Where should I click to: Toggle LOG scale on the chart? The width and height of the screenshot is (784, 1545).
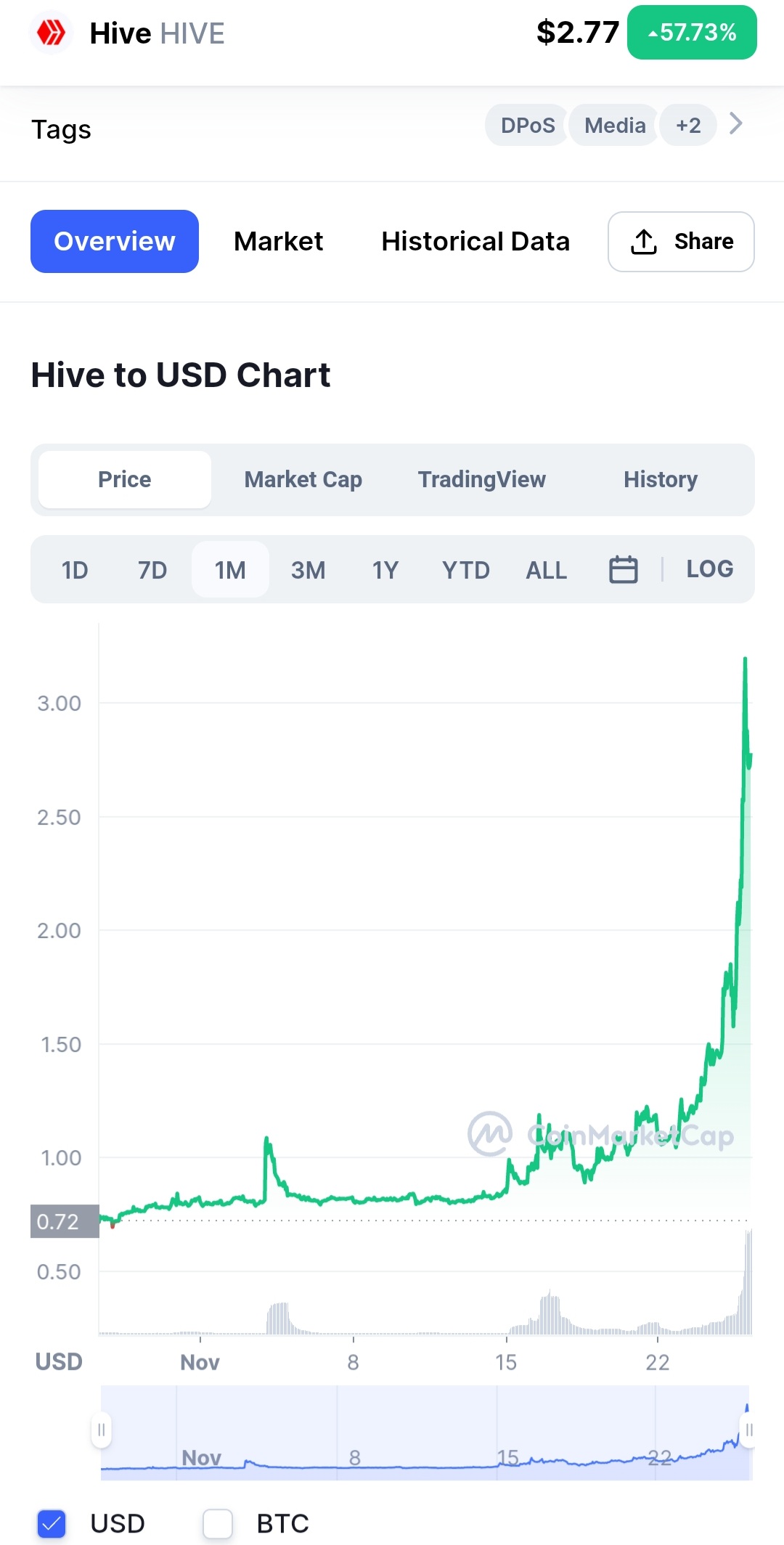pyautogui.click(x=710, y=568)
